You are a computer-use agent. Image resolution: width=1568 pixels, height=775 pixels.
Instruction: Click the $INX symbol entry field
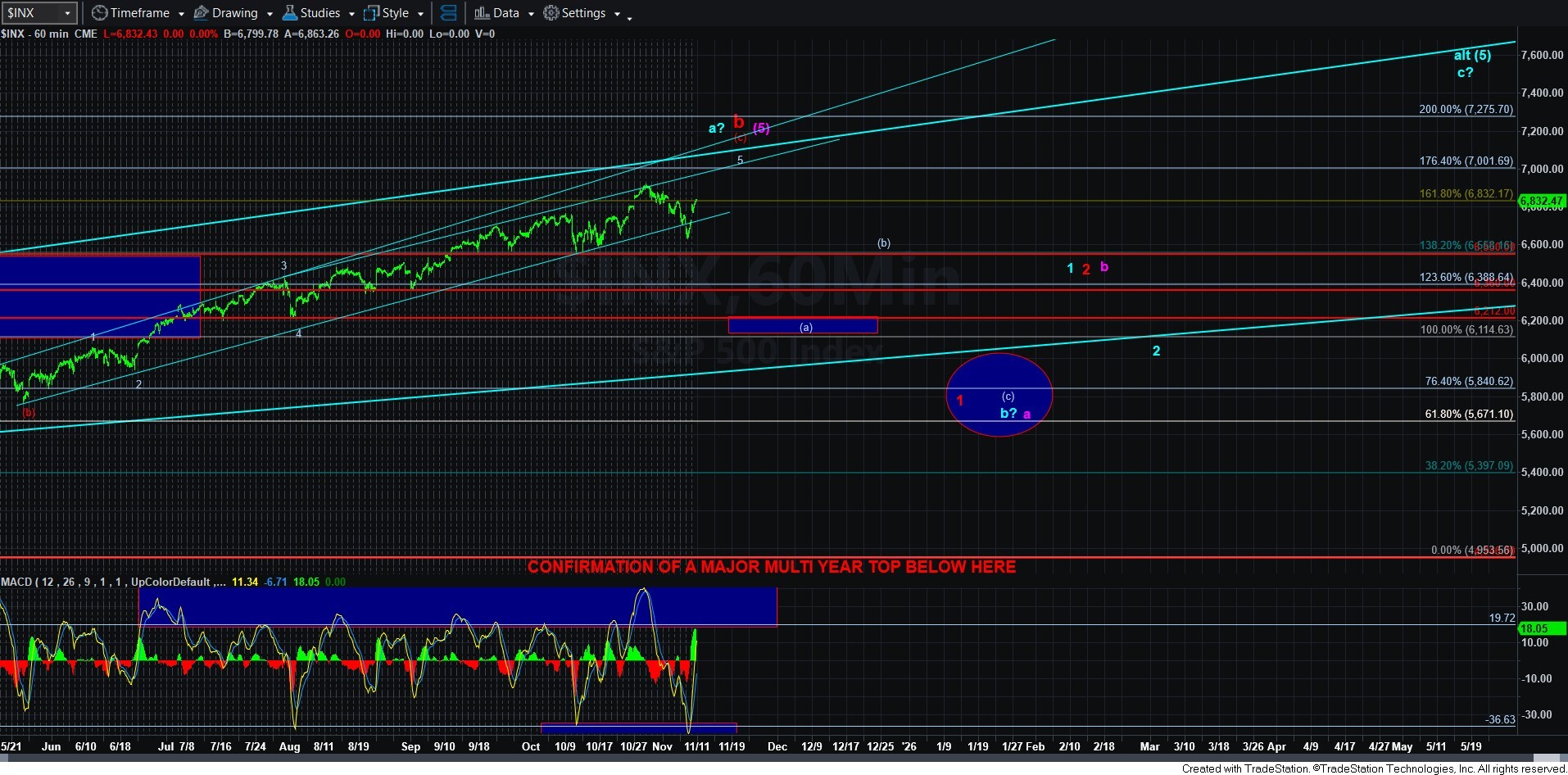point(31,13)
